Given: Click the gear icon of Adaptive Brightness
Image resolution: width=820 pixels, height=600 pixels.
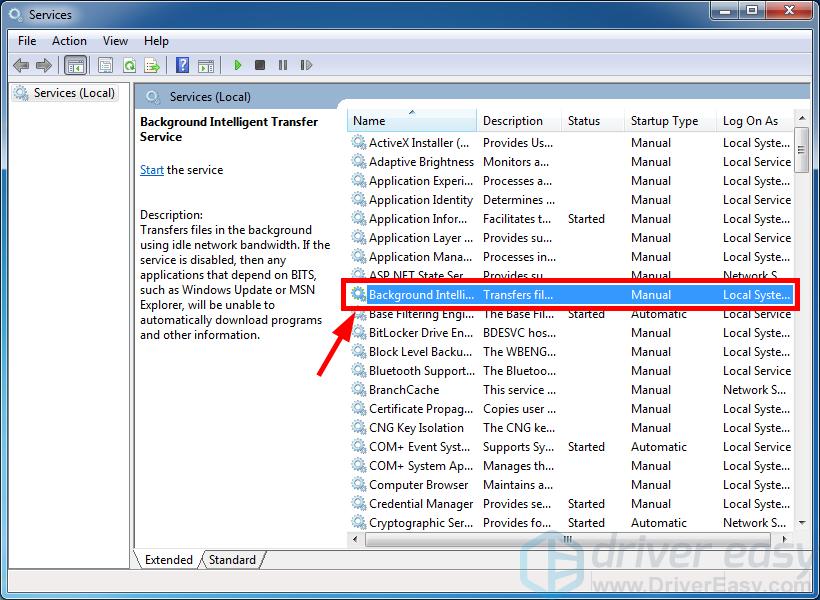Looking at the screenshot, I should (x=358, y=161).
